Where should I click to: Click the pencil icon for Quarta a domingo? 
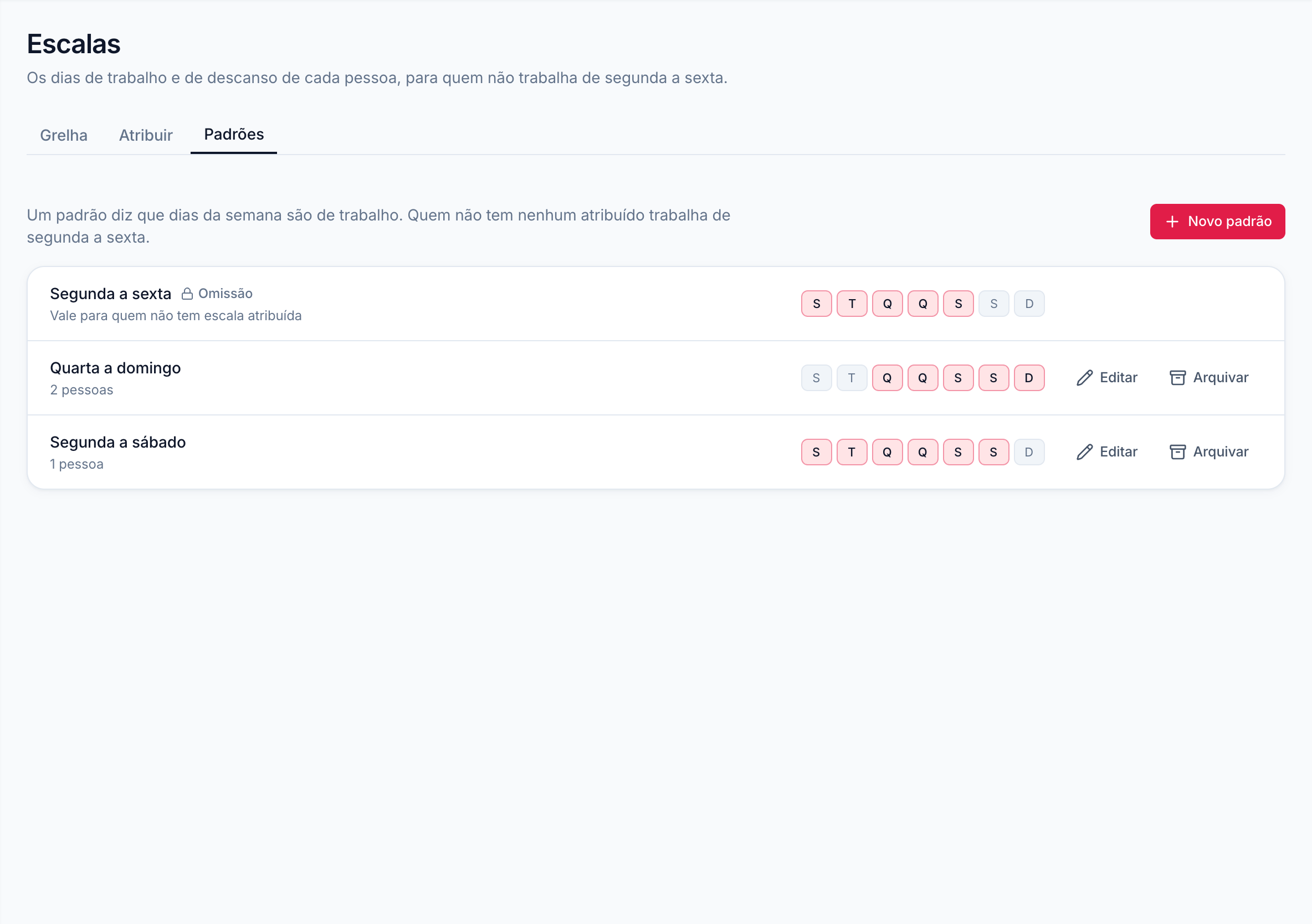[1084, 378]
